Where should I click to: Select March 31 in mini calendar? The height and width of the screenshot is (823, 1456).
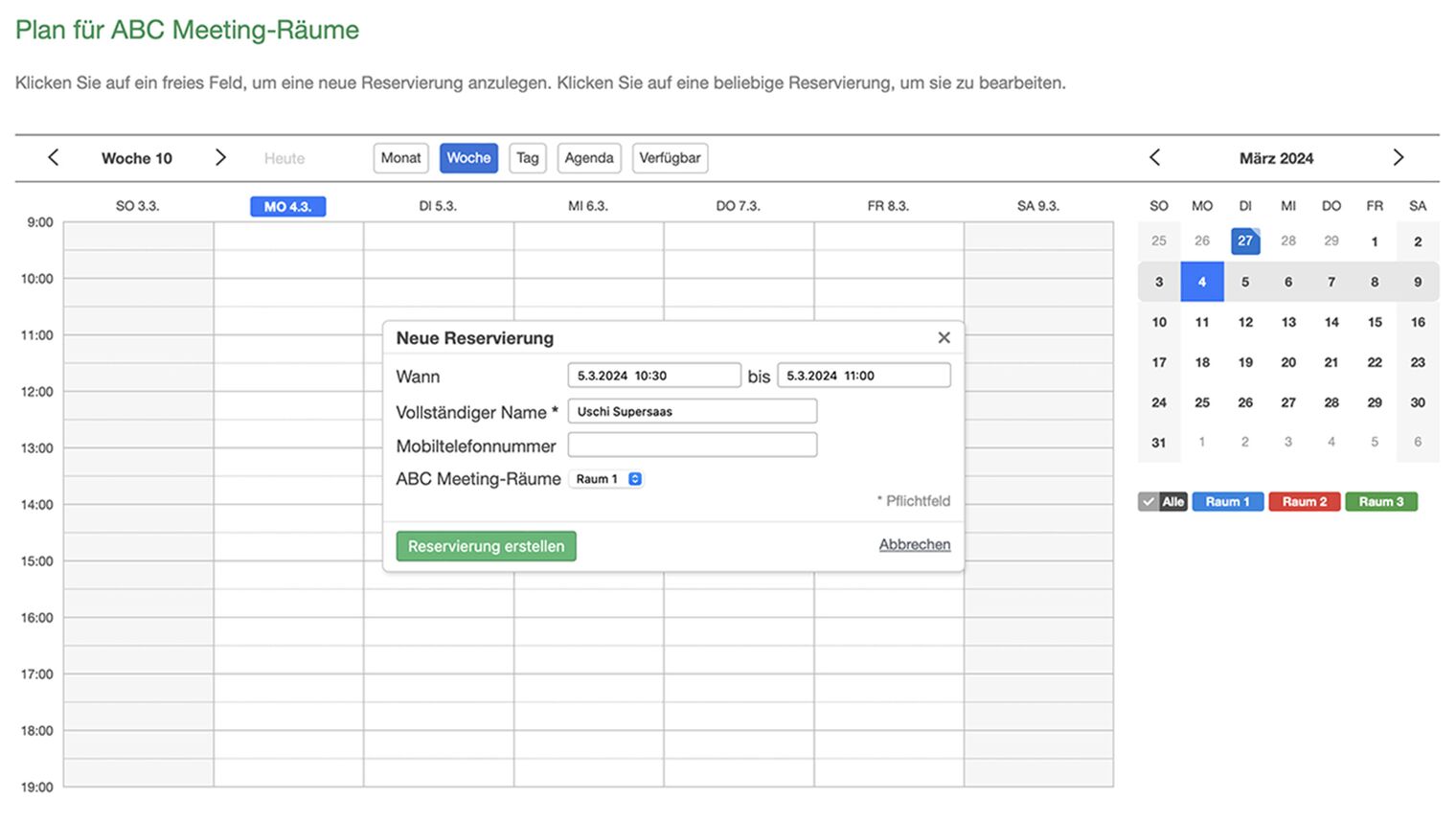(x=1159, y=443)
